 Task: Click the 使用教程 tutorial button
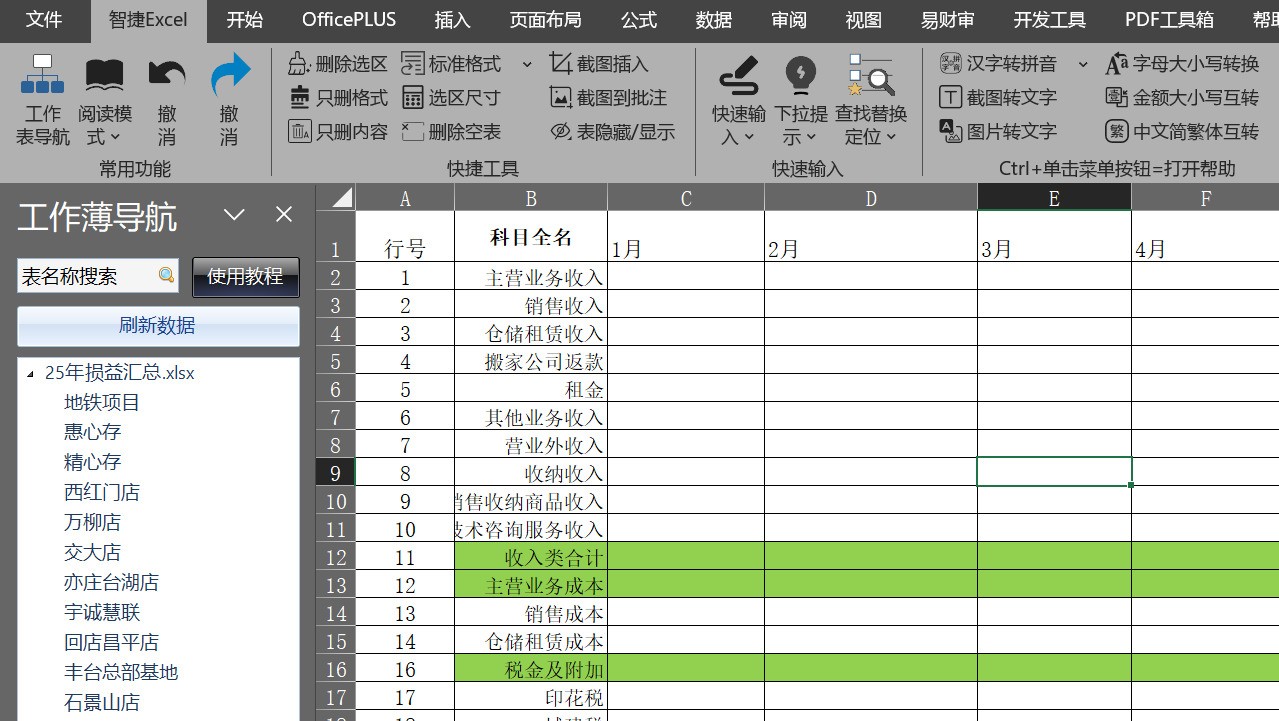[x=245, y=276]
